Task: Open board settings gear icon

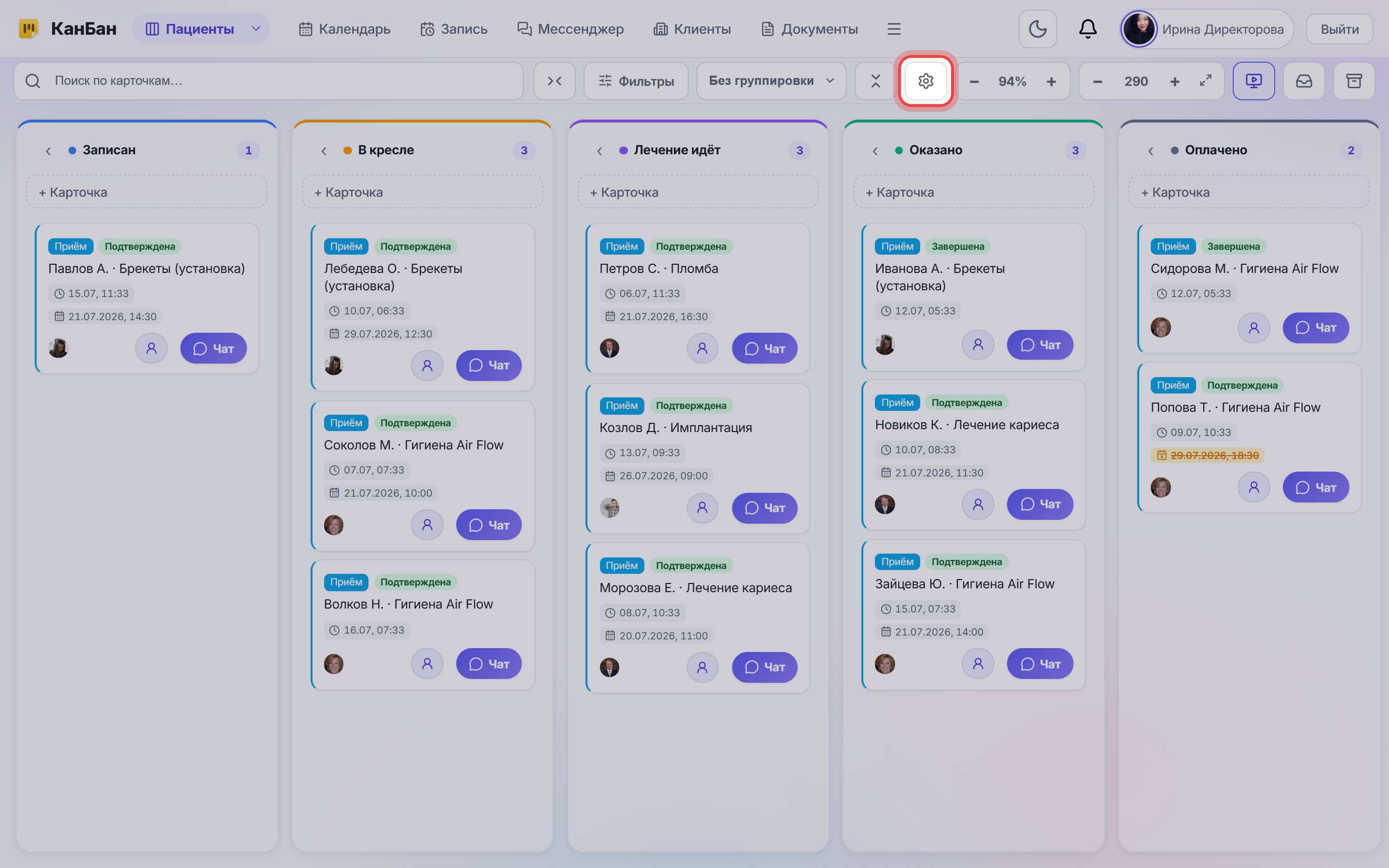Action: point(925,81)
